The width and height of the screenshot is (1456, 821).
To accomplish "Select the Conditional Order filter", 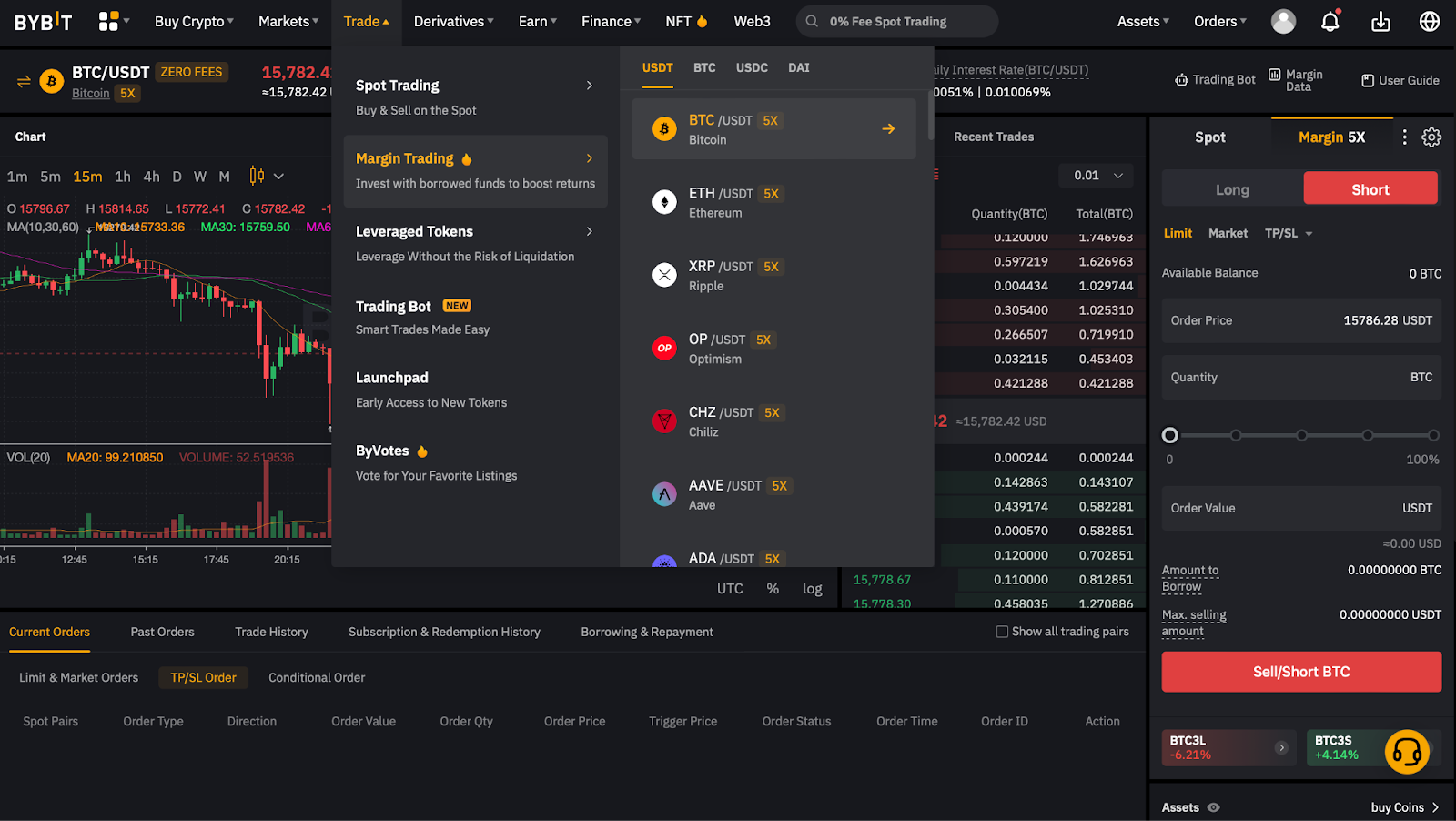I will coord(317,677).
